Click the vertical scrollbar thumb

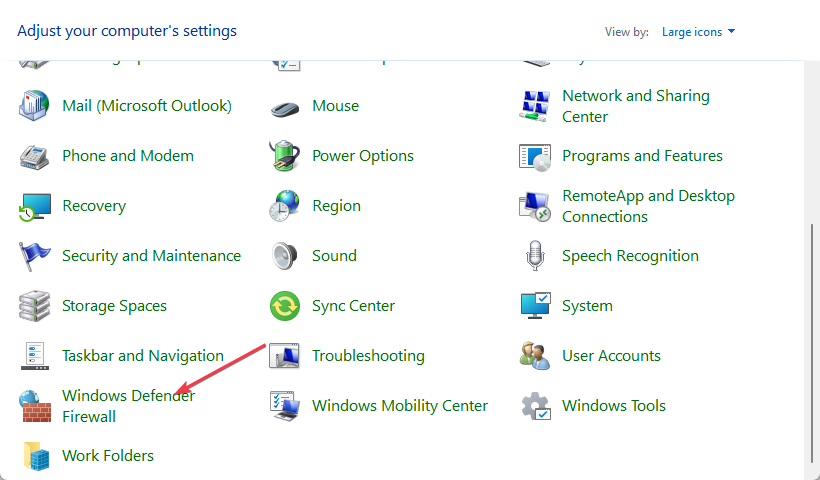tap(812, 342)
